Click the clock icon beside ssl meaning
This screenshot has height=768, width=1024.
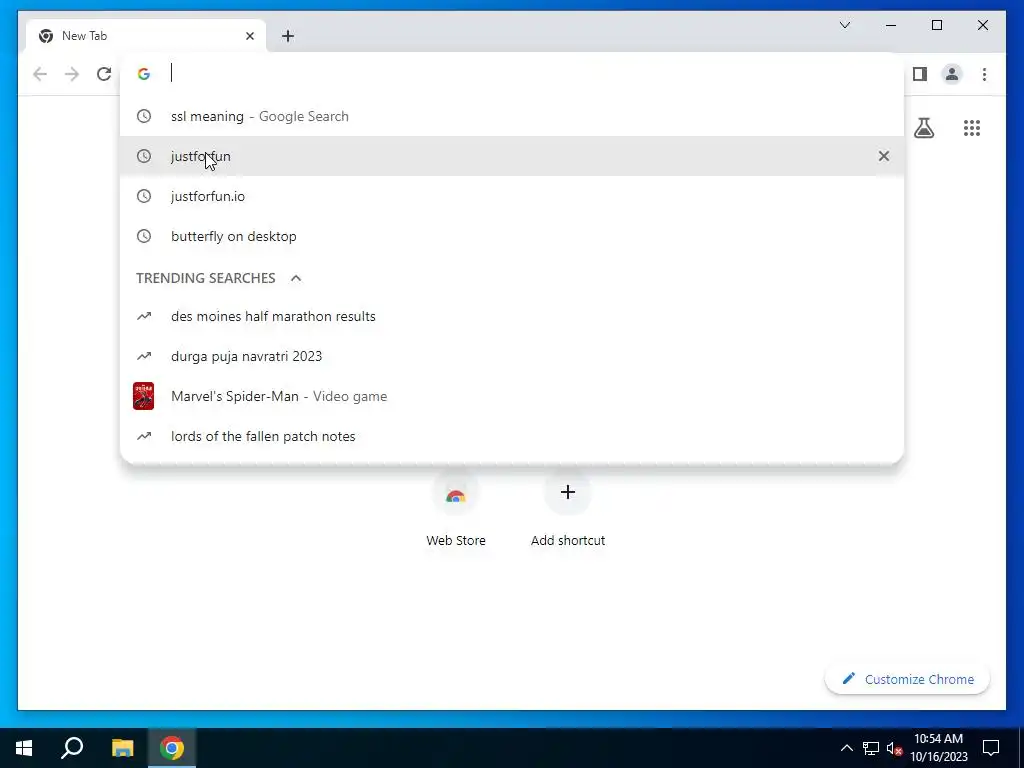click(144, 116)
